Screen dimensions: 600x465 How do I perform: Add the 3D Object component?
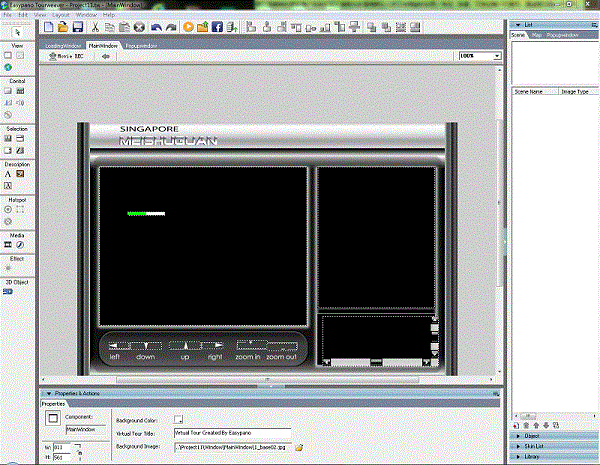click(8, 292)
